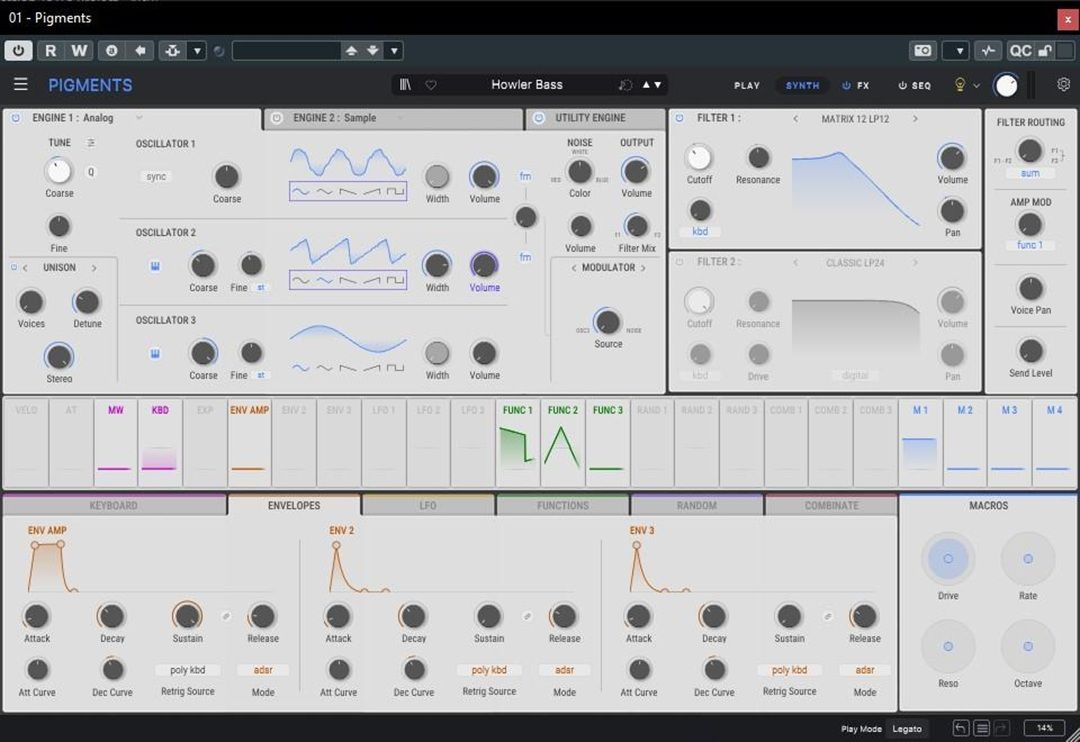Click the Tune quantize Q icon

[90, 172]
